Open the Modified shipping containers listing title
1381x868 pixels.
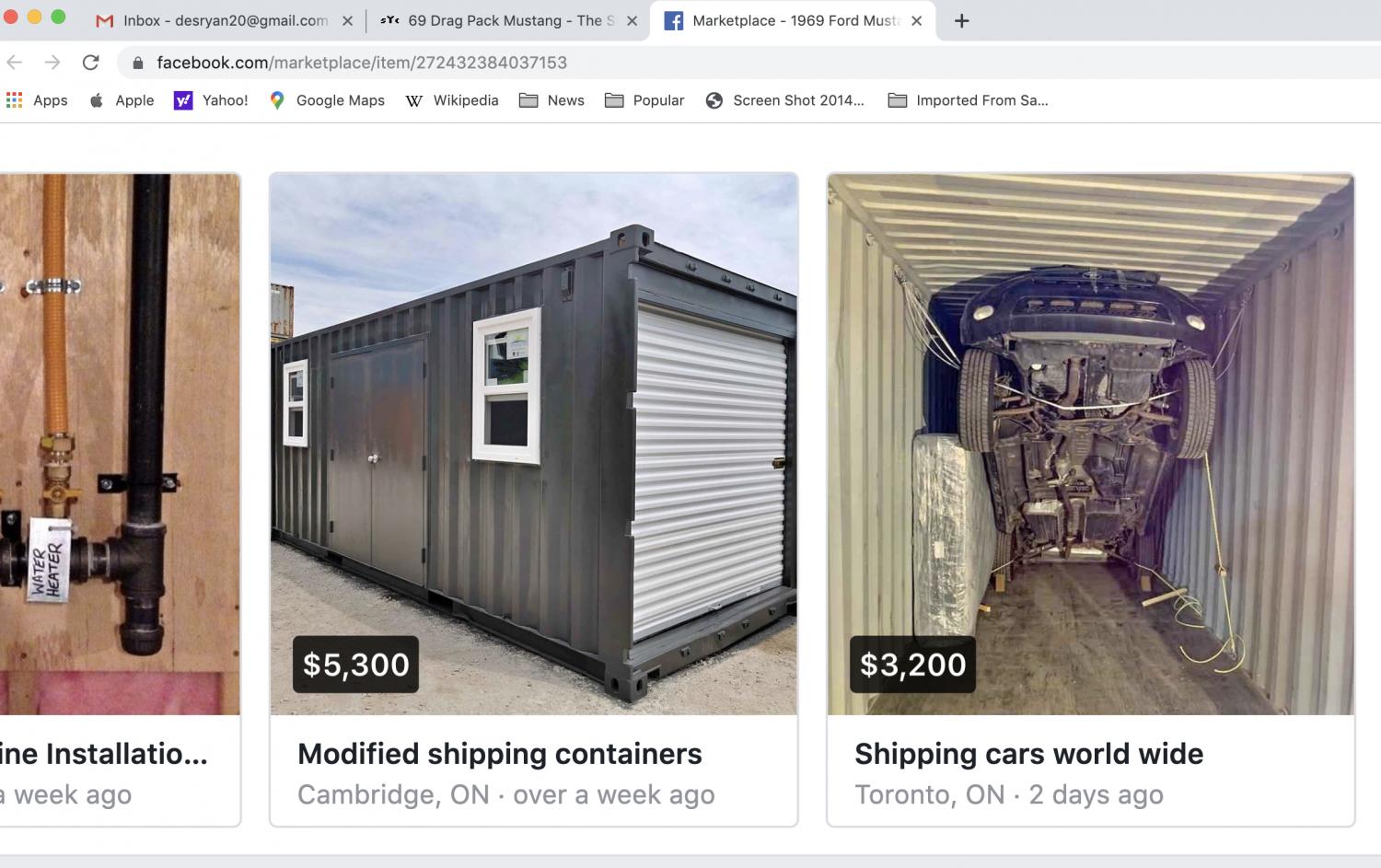pyautogui.click(x=499, y=754)
